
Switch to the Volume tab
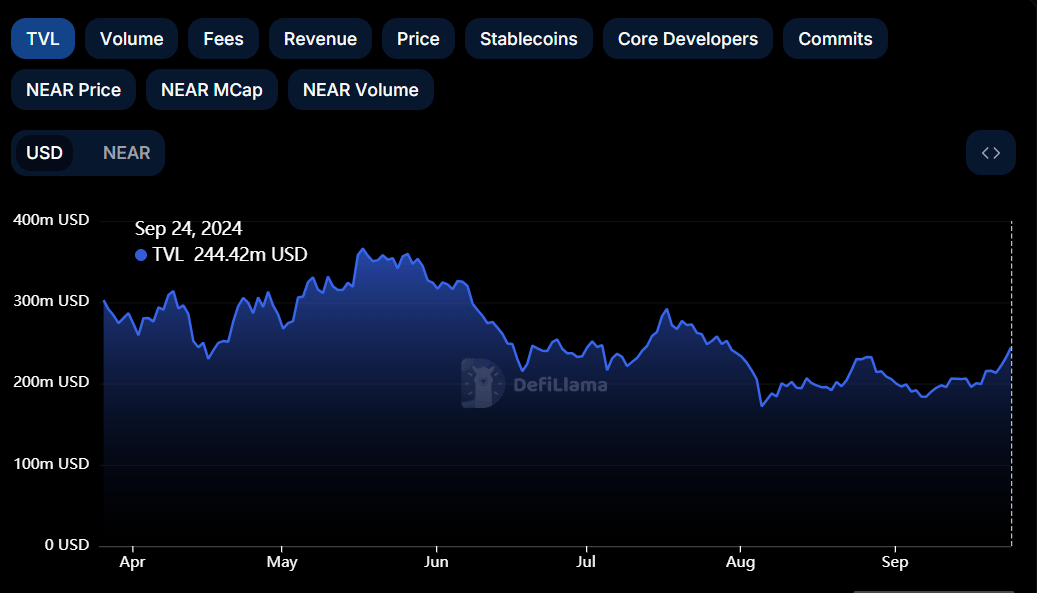click(131, 38)
